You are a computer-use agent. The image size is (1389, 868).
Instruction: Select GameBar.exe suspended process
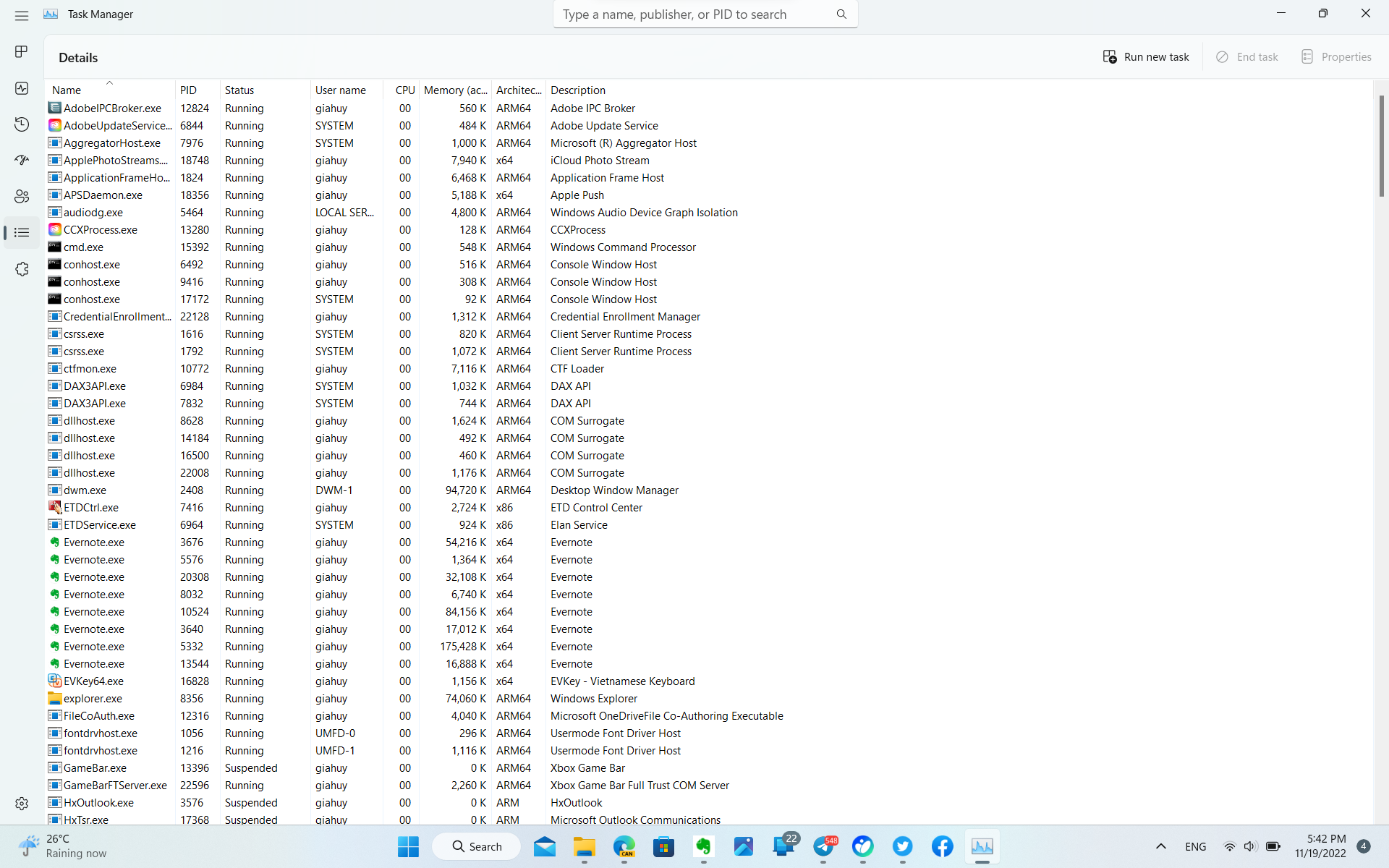[x=709, y=767]
